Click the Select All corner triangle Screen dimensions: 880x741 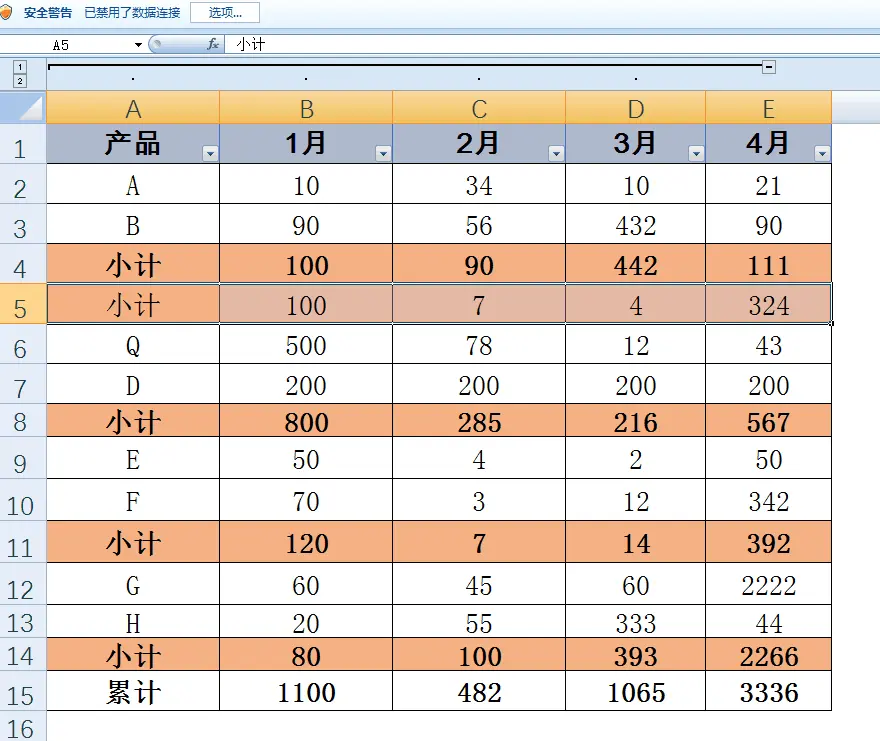coord(23,108)
